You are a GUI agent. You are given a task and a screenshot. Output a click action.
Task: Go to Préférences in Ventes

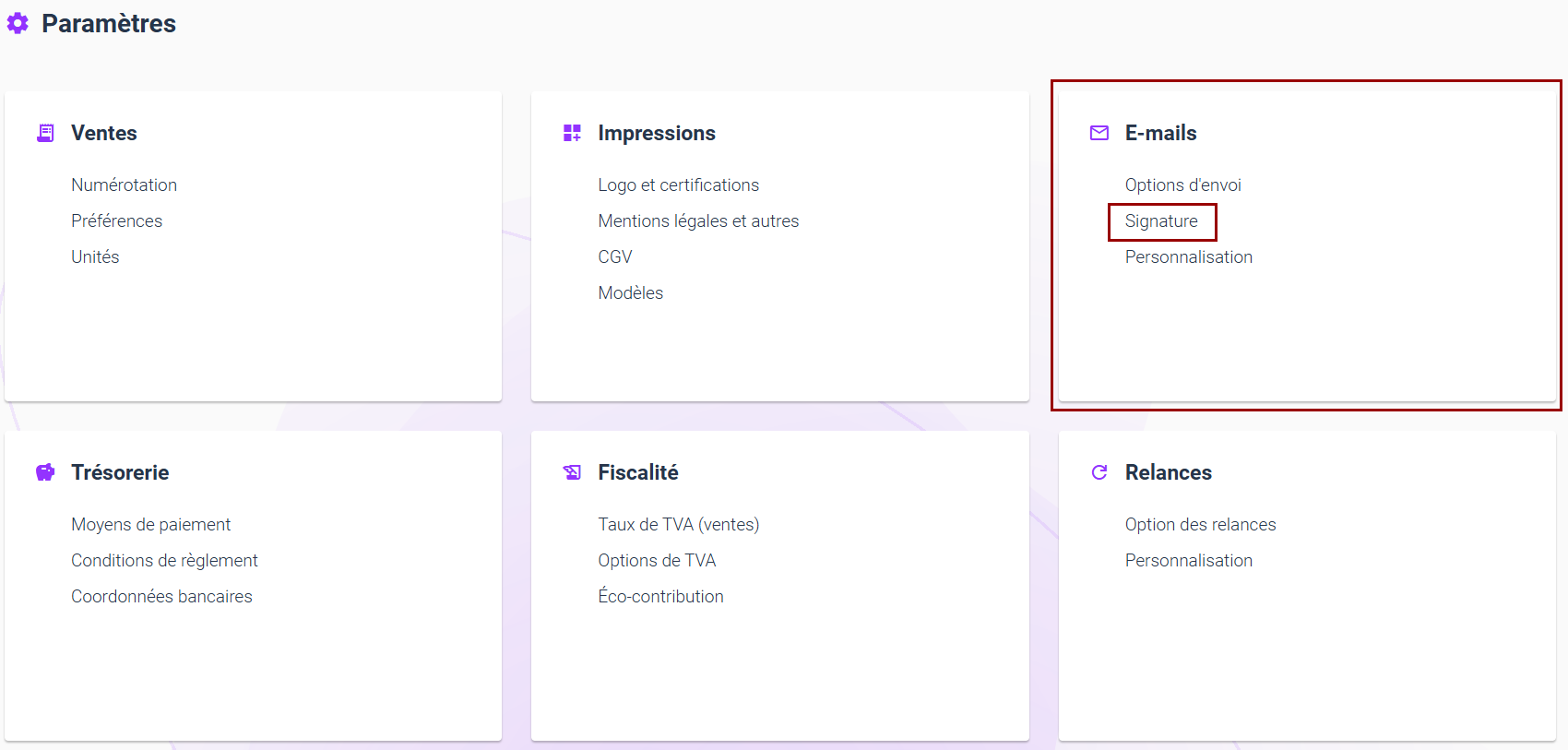click(x=116, y=221)
